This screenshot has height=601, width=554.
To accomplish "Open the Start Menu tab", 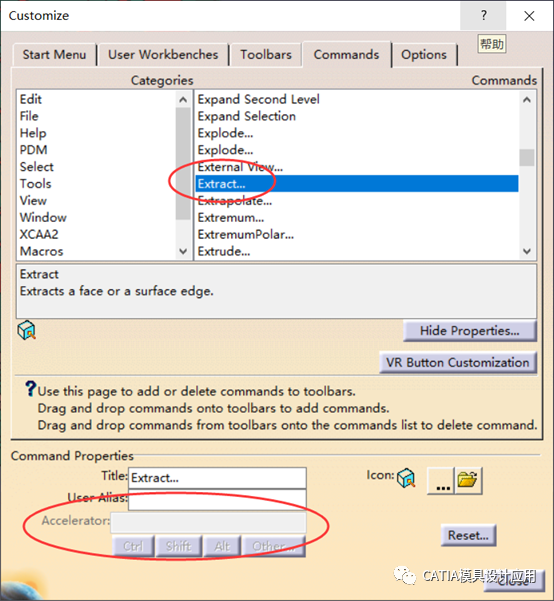I will pyautogui.click(x=54, y=55).
